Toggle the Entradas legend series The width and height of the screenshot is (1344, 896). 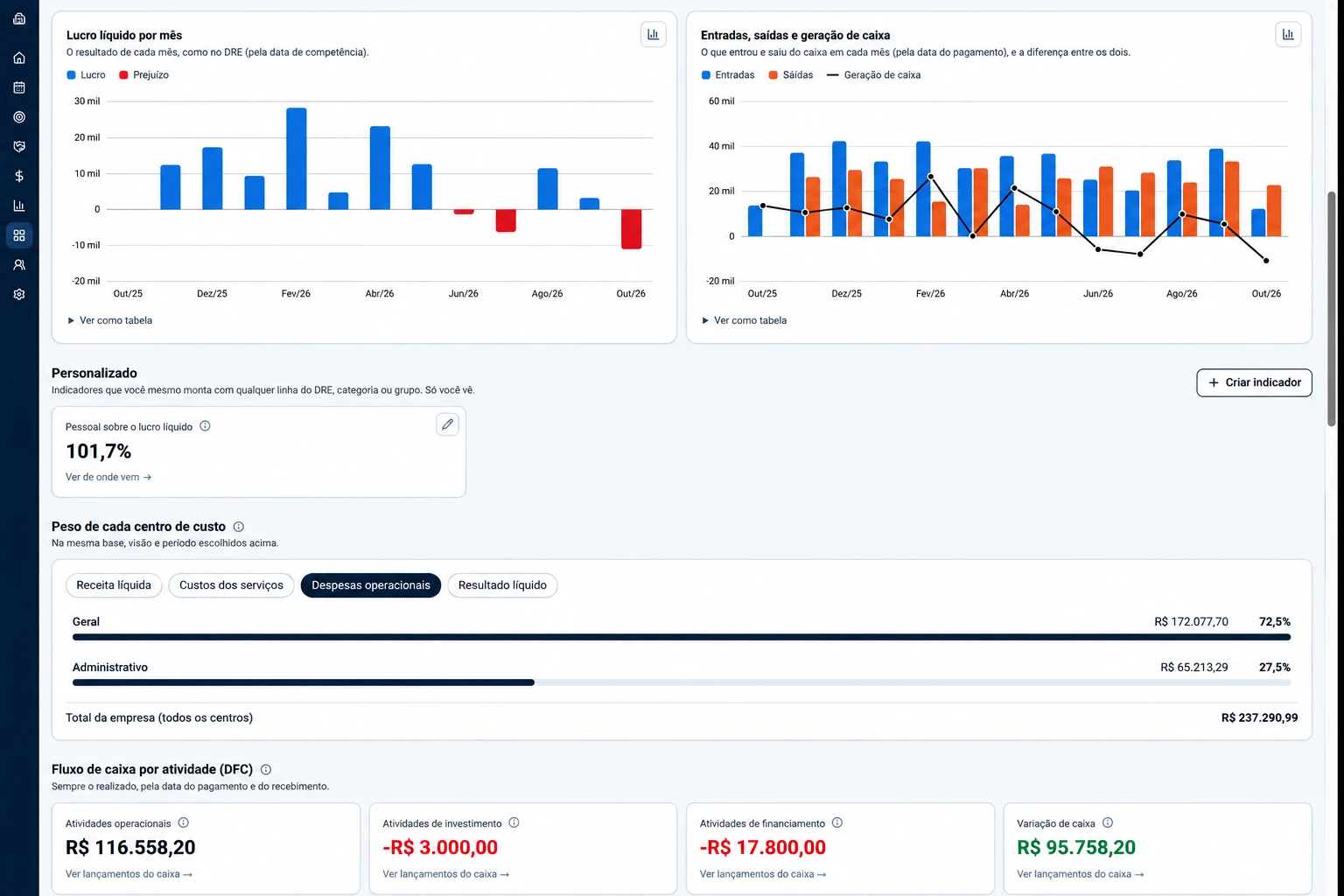[728, 75]
